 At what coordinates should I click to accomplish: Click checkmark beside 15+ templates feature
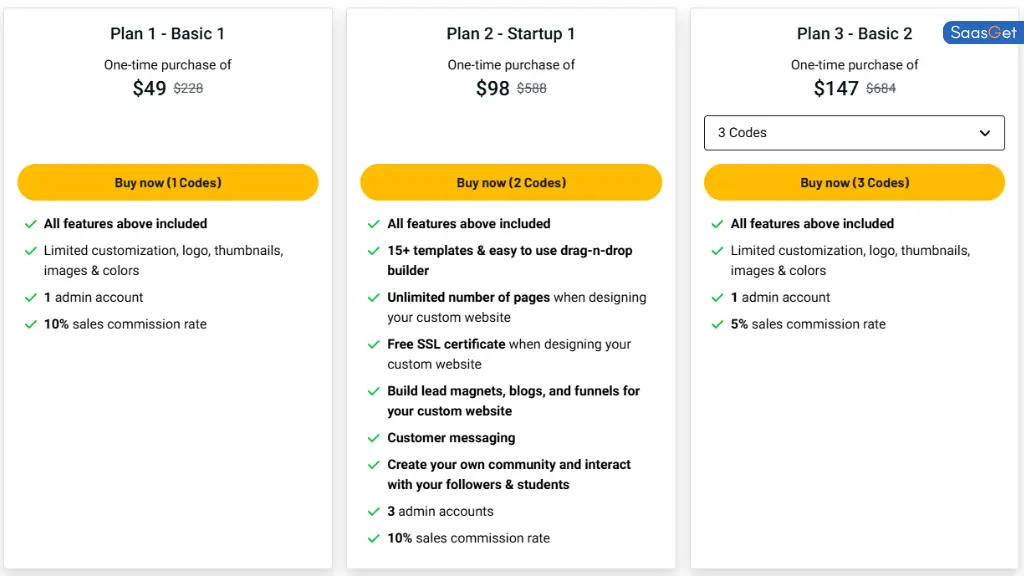374,251
